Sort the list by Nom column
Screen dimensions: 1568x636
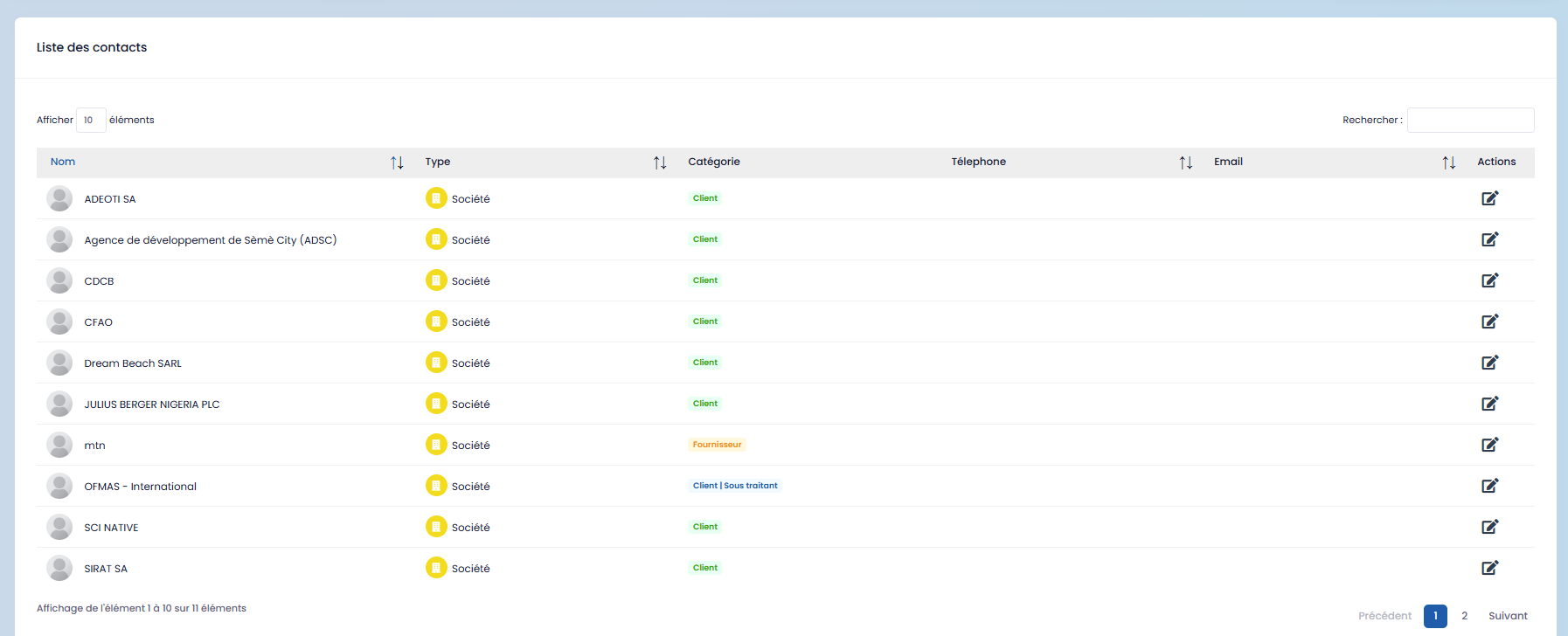(x=397, y=162)
